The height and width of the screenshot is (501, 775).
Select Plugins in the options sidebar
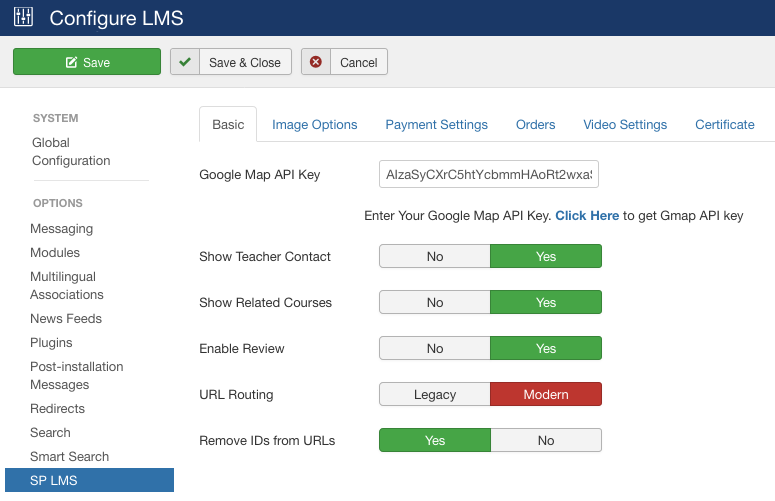click(x=51, y=343)
